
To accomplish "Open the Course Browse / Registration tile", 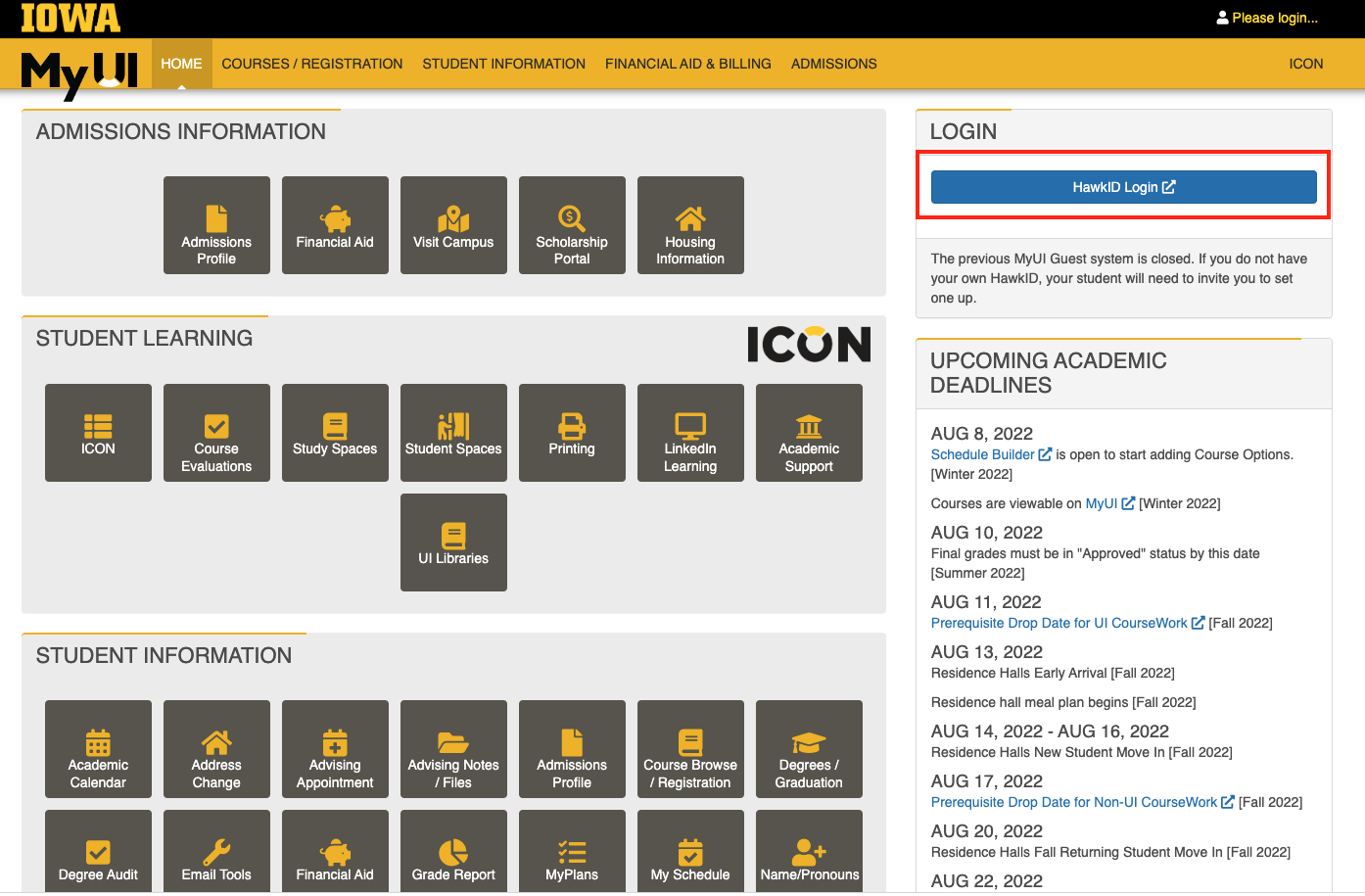I will click(x=690, y=749).
